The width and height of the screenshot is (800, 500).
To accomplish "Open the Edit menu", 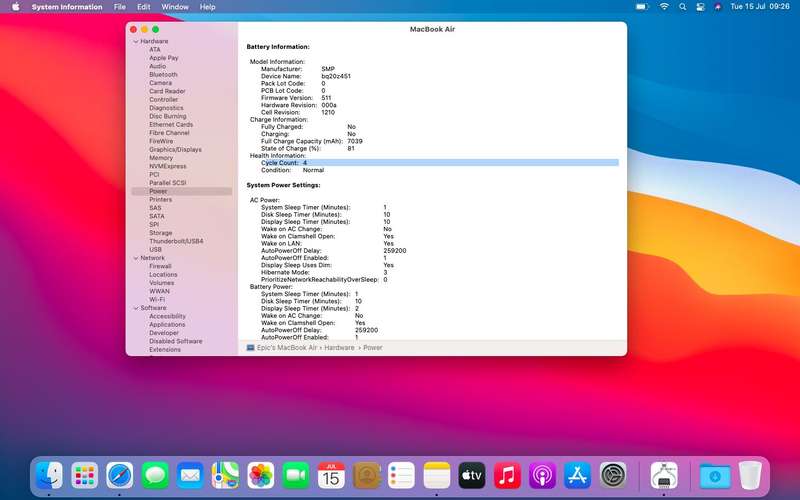I will [144, 7].
